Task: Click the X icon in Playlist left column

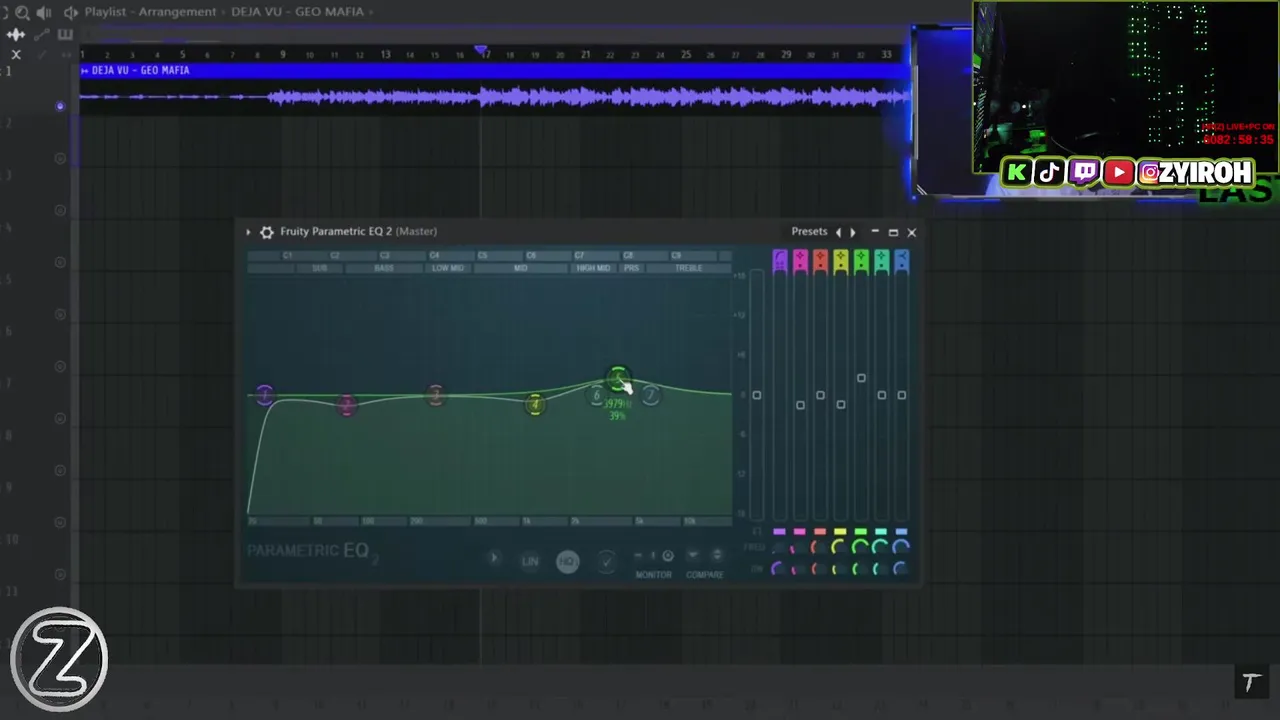Action: click(16, 54)
